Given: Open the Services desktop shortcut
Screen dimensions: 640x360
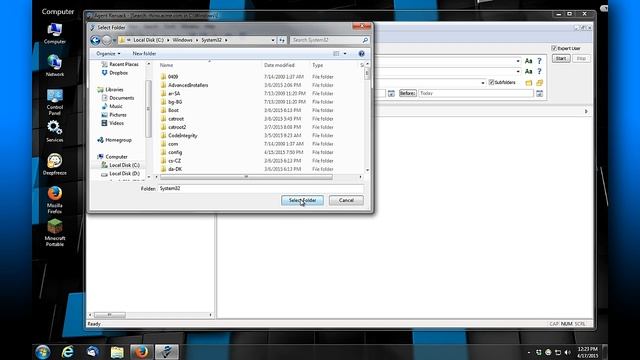Looking at the screenshot, I should [55, 131].
